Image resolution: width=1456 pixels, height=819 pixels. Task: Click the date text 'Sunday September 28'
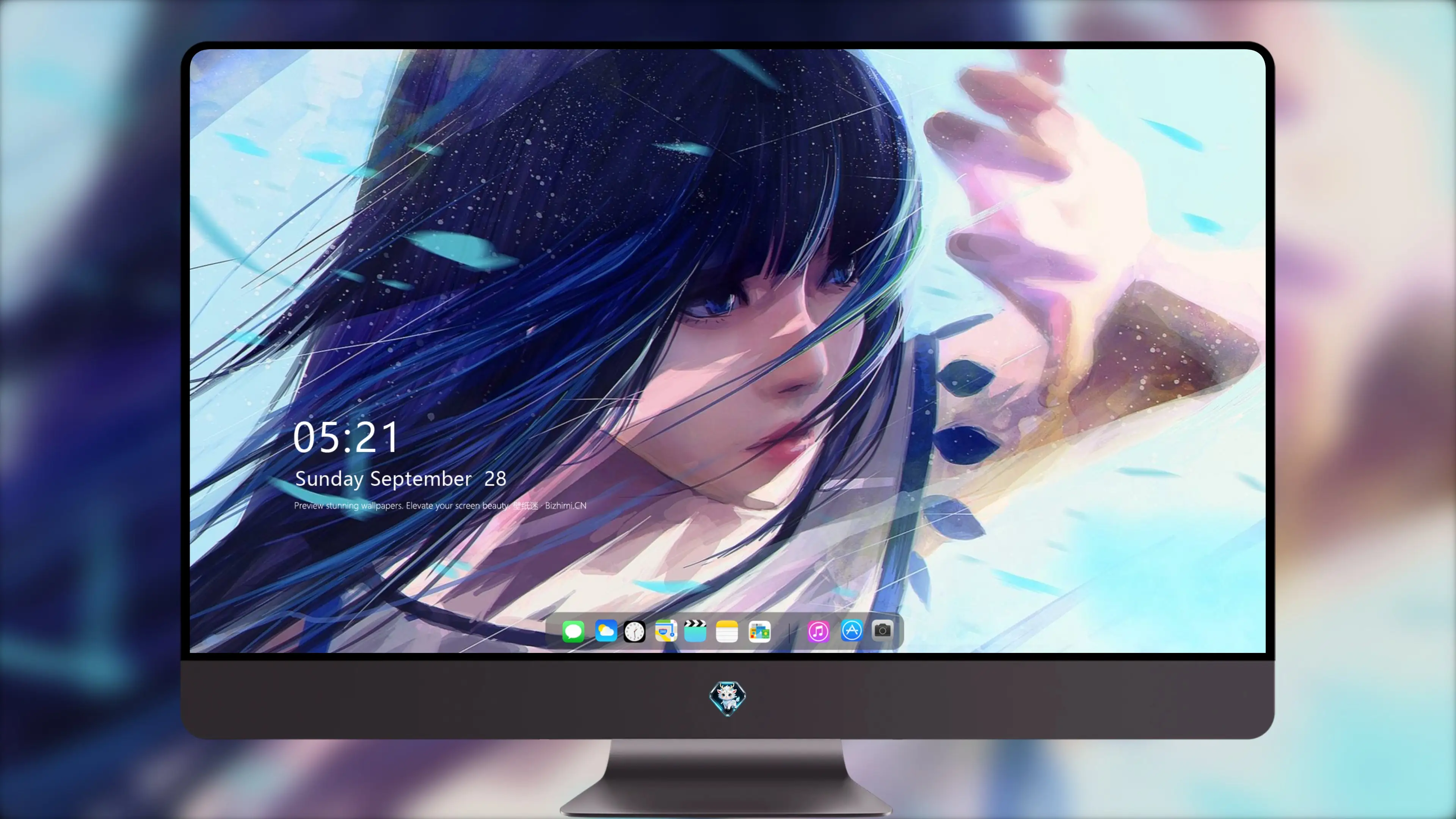(401, 479)
